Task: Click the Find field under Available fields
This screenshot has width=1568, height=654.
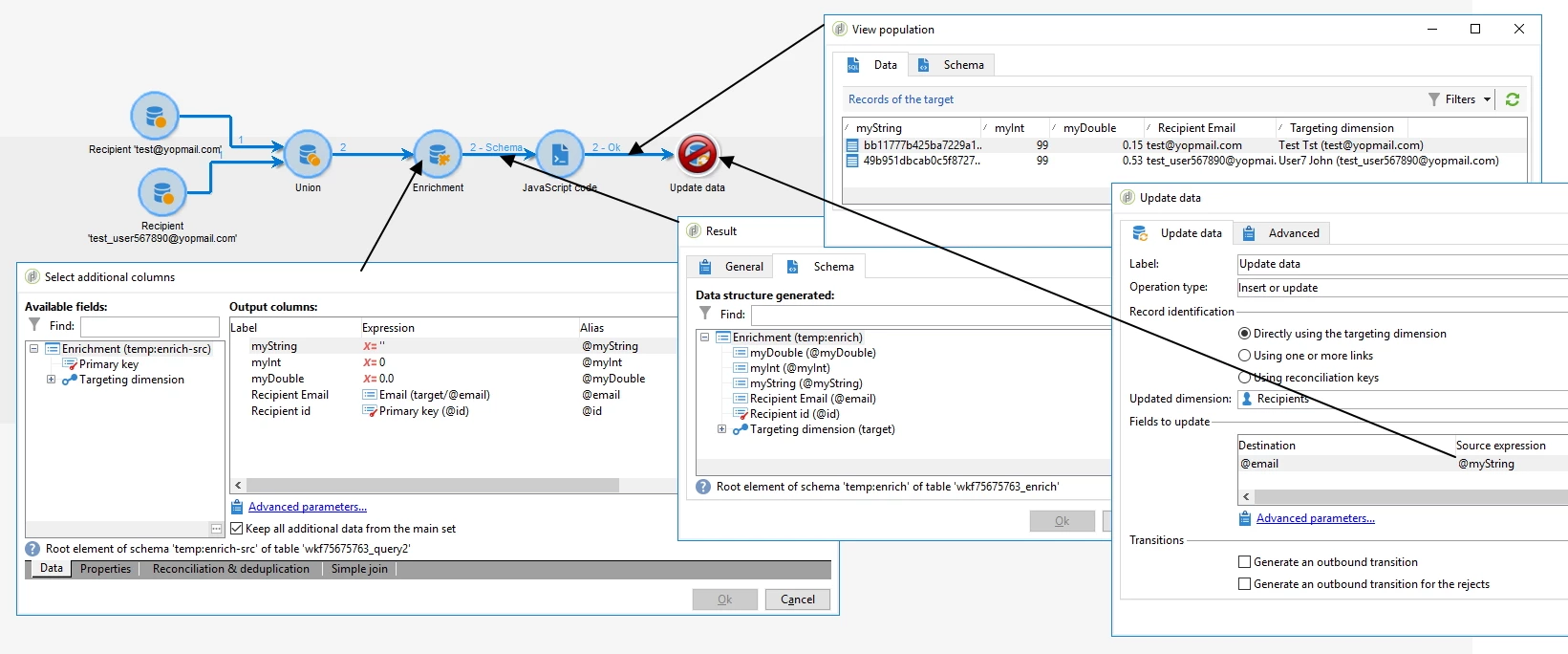Action: tap(150, 326)
